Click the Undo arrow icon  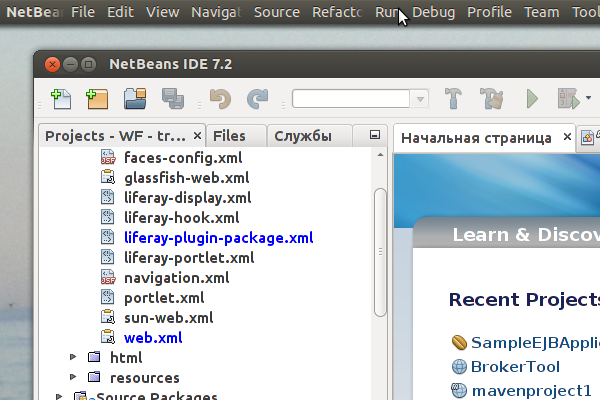(x=220, y=99)
